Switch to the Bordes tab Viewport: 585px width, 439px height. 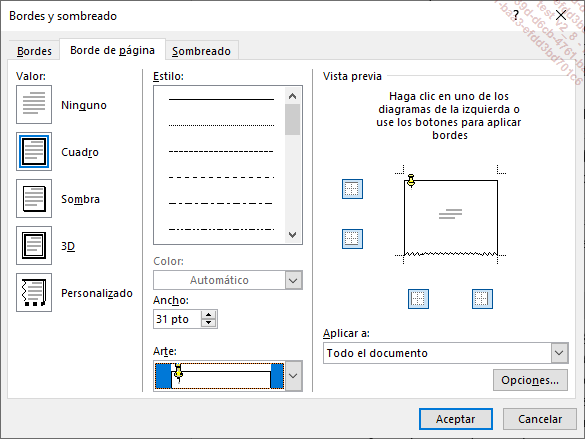pos(34,51)
